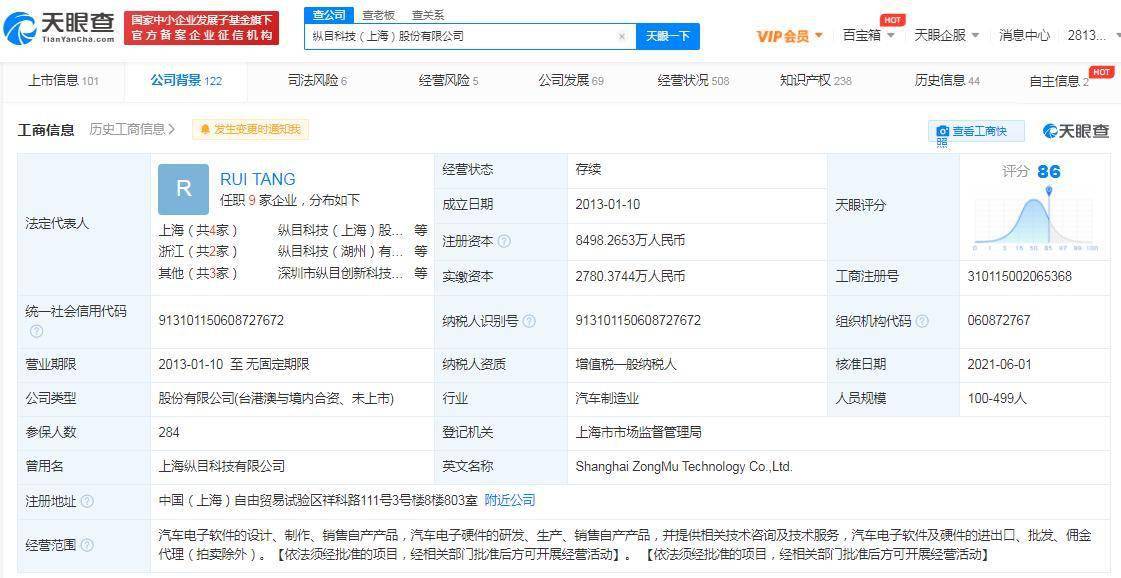
Task: Click 浙江（共2家） region entry
Action: (x=198, y=252)
